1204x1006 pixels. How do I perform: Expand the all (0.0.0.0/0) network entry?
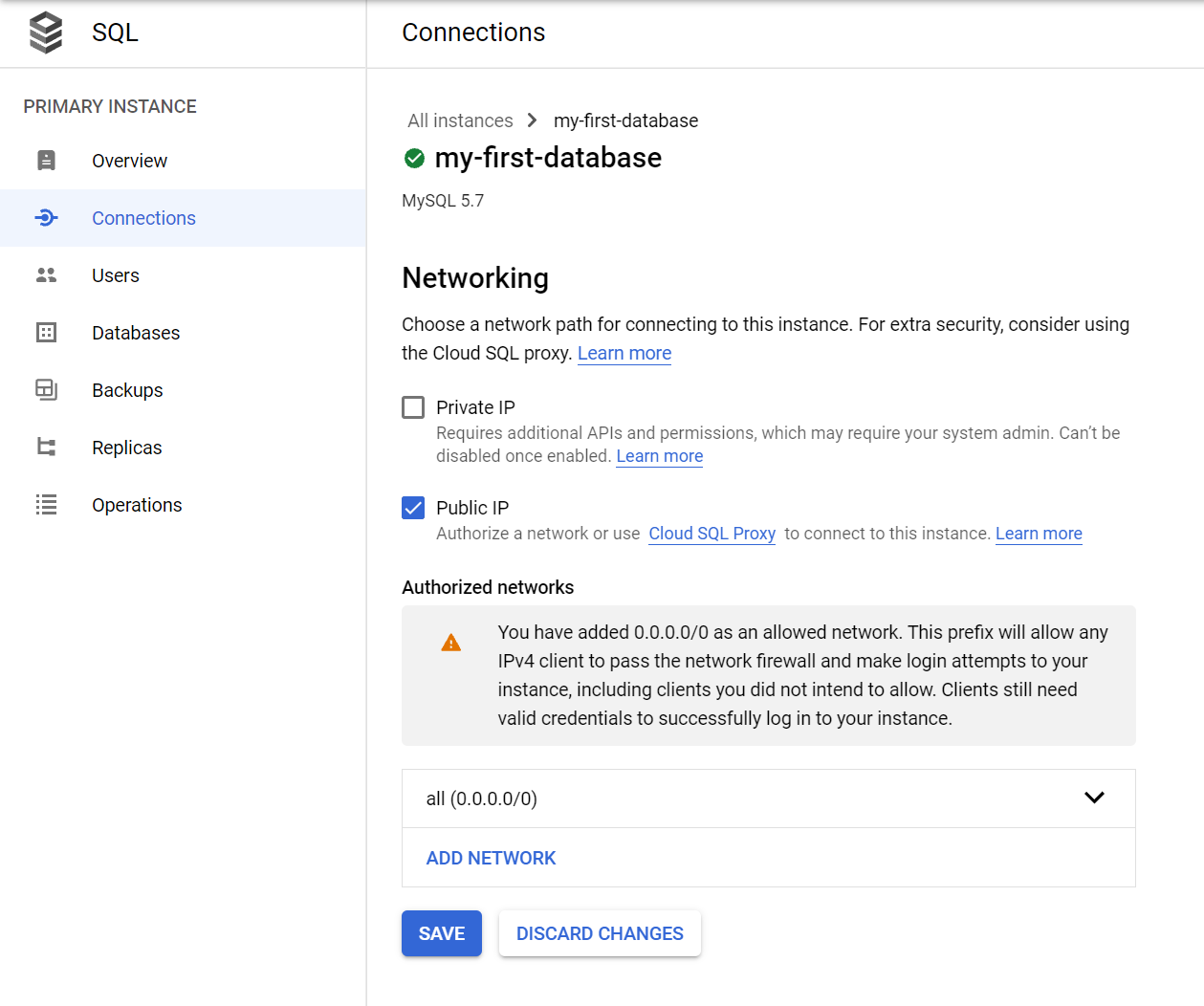point(1094,798)
